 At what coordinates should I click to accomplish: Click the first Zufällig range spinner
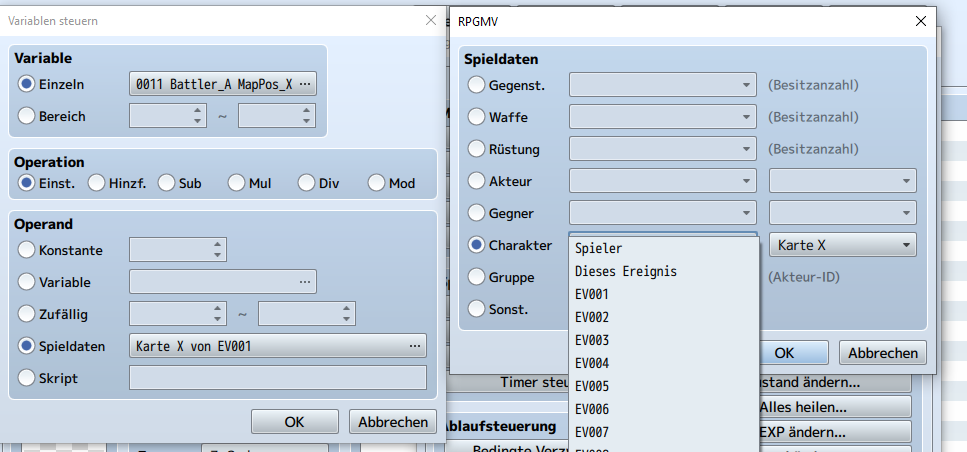178,314
